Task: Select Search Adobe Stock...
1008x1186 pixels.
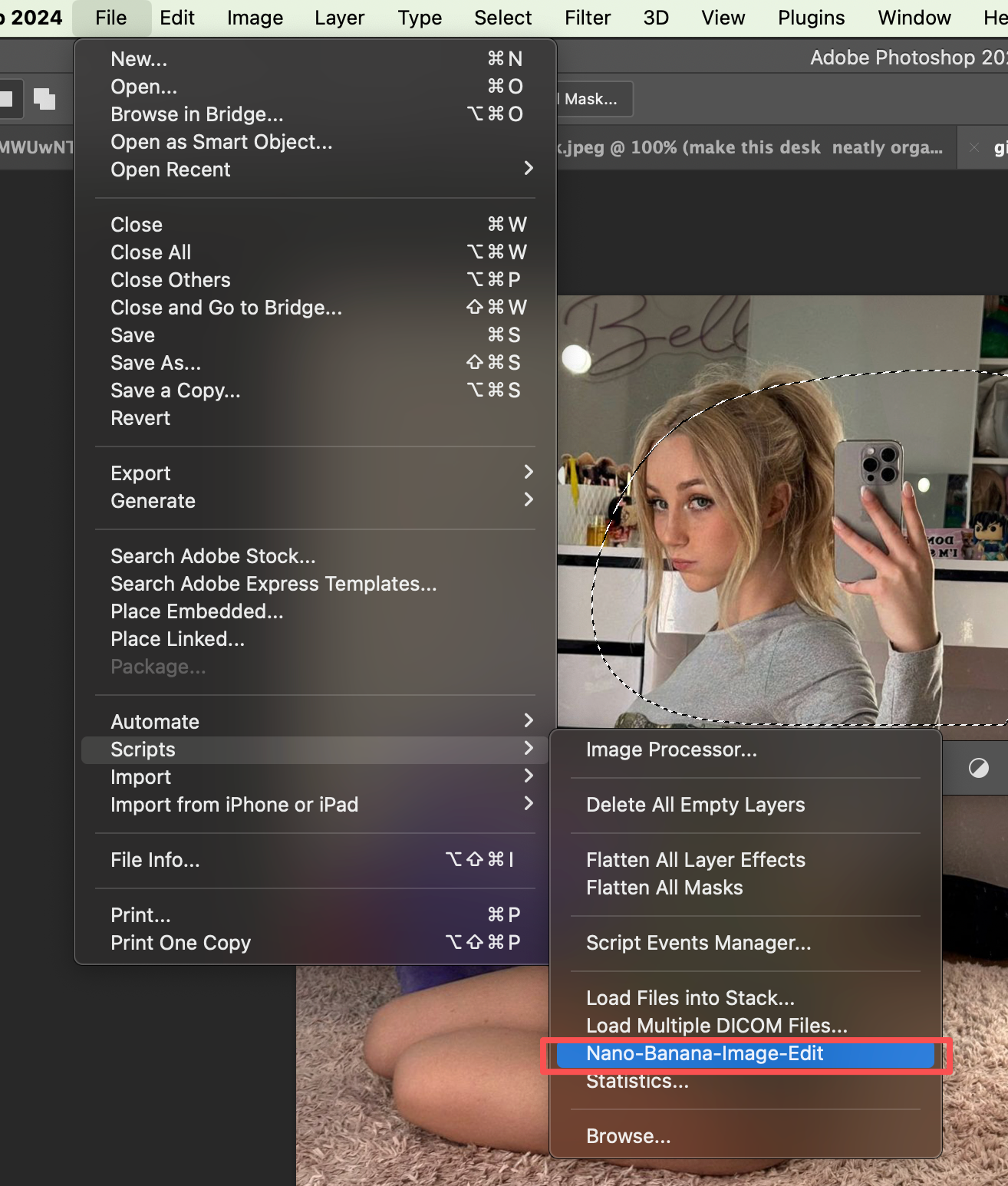Action: point(315,556)
